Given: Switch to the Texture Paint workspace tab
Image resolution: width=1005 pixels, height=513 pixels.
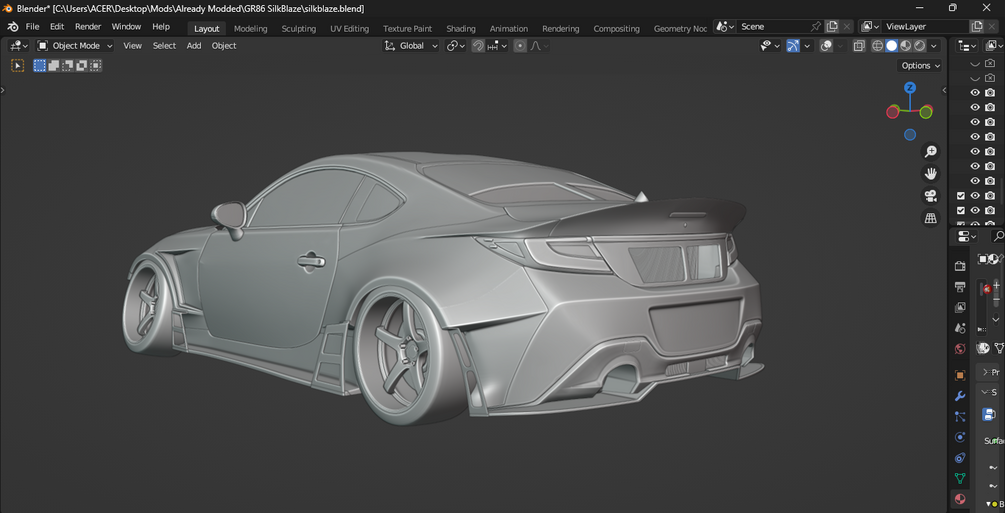Looking at the screenshot, I should (408, 28).
